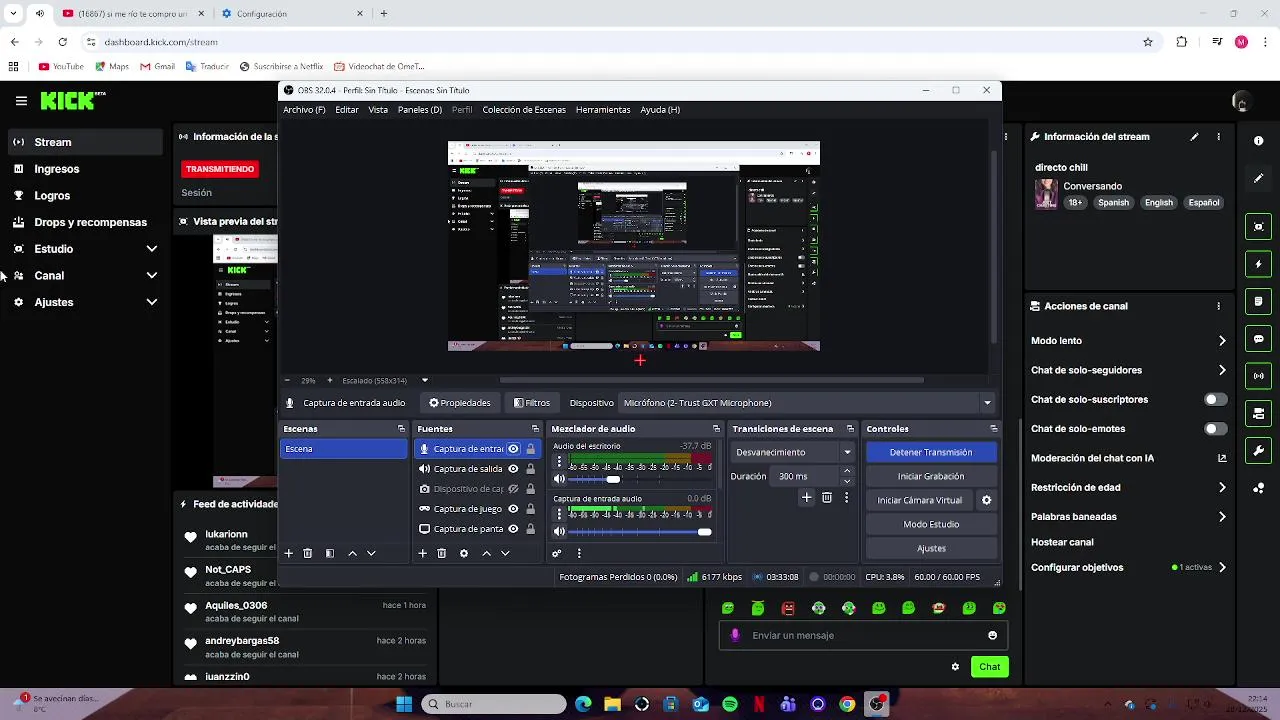Delete selected scene with Escenas trash icon

pyautogui.click(x=307, y=553)
